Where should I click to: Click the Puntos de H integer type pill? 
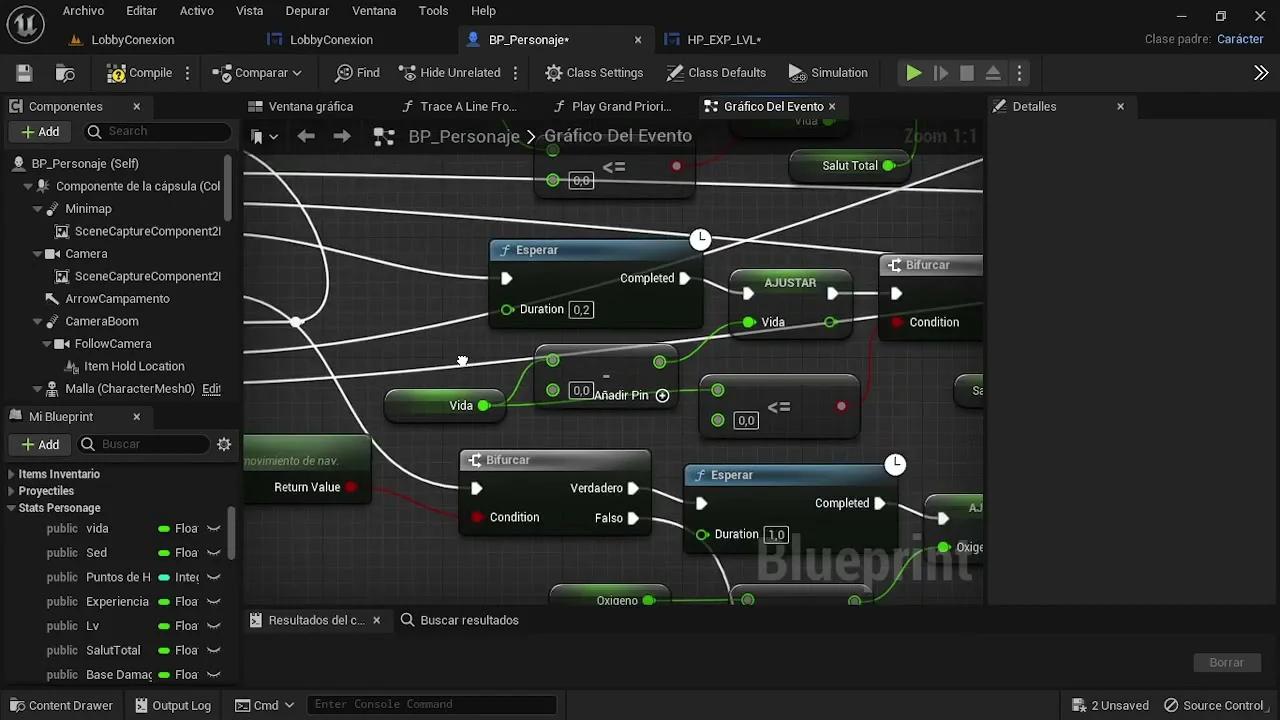point(164,577)
